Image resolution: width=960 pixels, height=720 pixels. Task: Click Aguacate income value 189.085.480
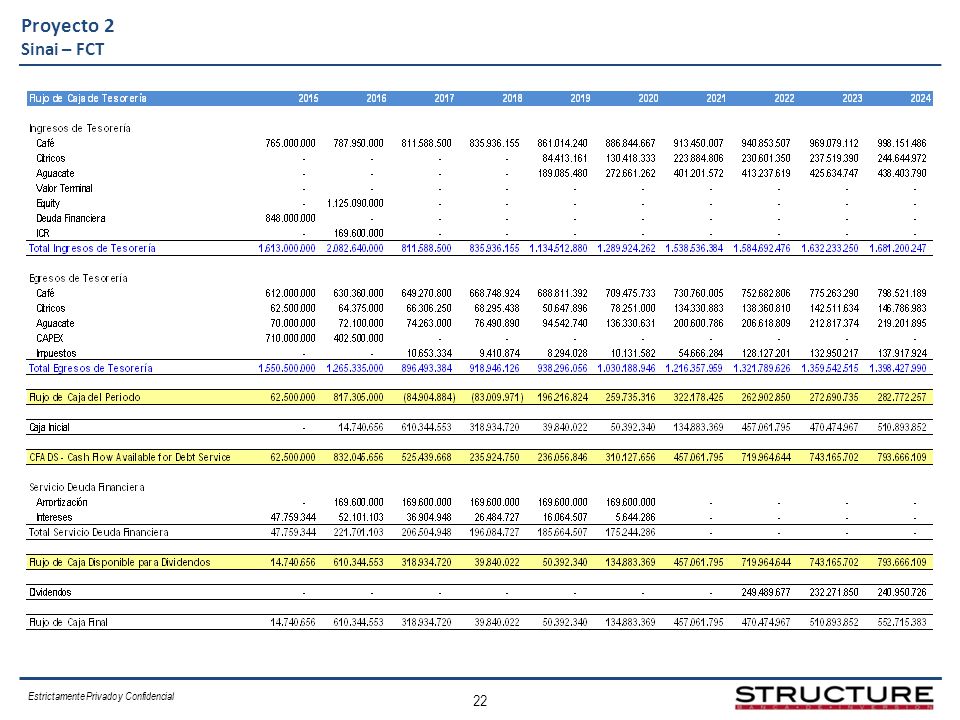[x=562, y=173]
